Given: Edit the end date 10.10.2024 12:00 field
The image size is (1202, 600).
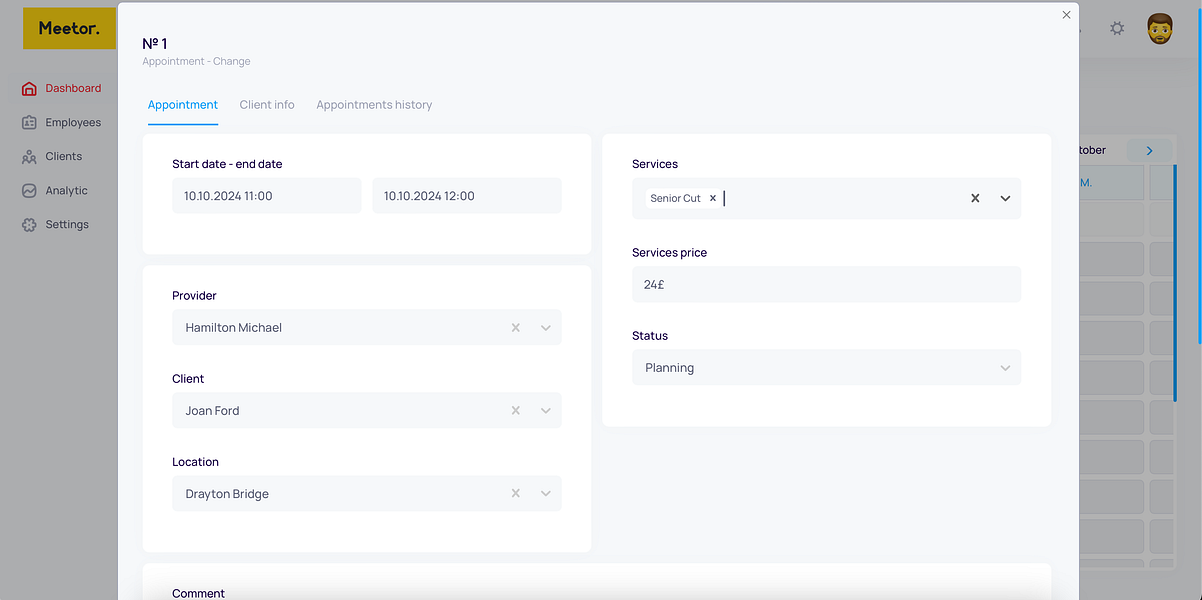Looking at the screenshot, I should pos(467,195).
